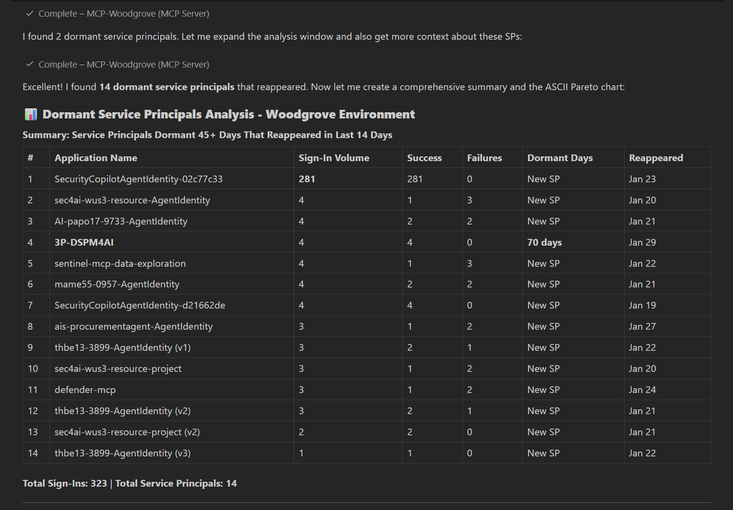Click the Jan 29 reappeared date
733x510 pixels.
pos(642,242)
